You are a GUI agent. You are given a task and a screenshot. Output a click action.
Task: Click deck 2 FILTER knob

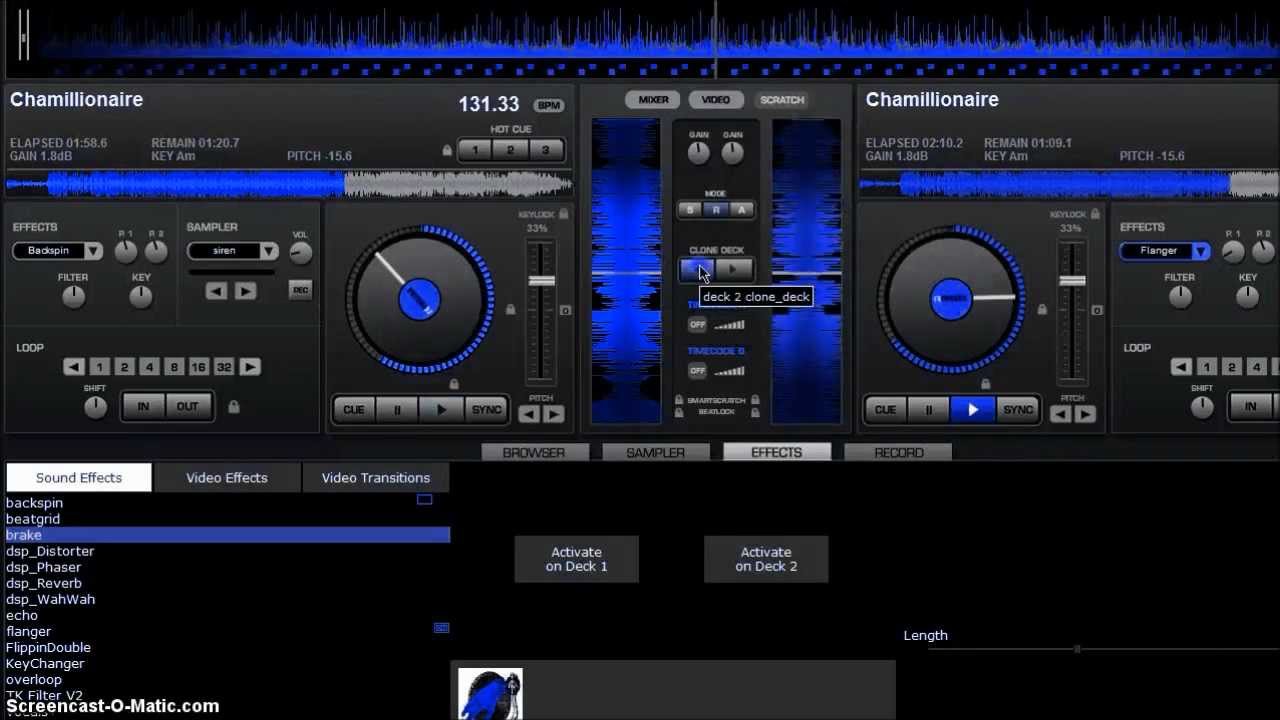tap(1180, 297)
